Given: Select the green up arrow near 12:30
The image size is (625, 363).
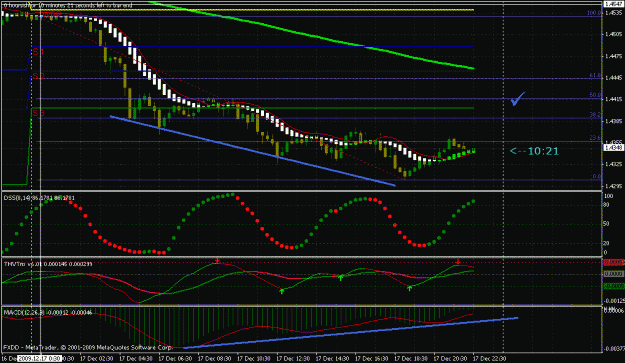Looking at the screenshot, I should point(282,291).
